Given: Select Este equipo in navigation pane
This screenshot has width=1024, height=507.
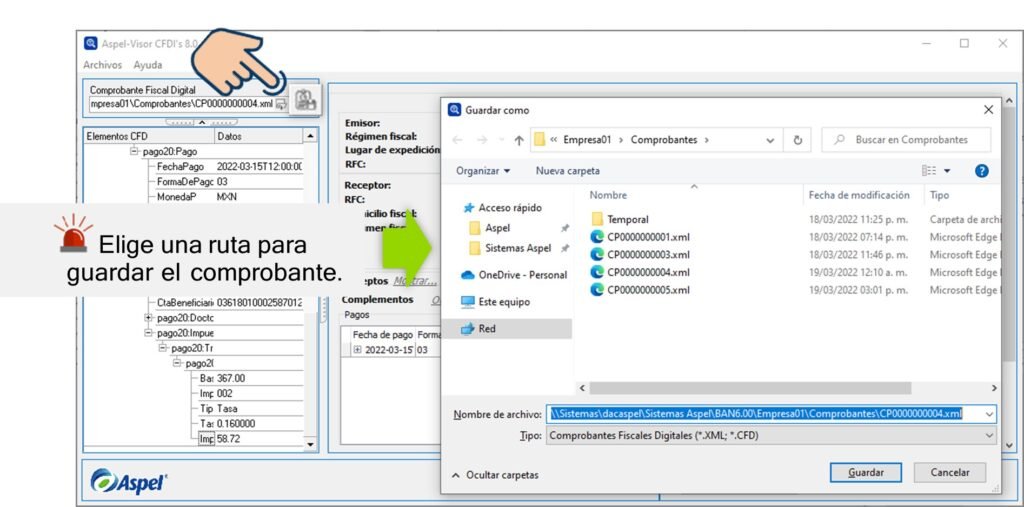Looking at the screenshot, I should click(x=495, y=302).
